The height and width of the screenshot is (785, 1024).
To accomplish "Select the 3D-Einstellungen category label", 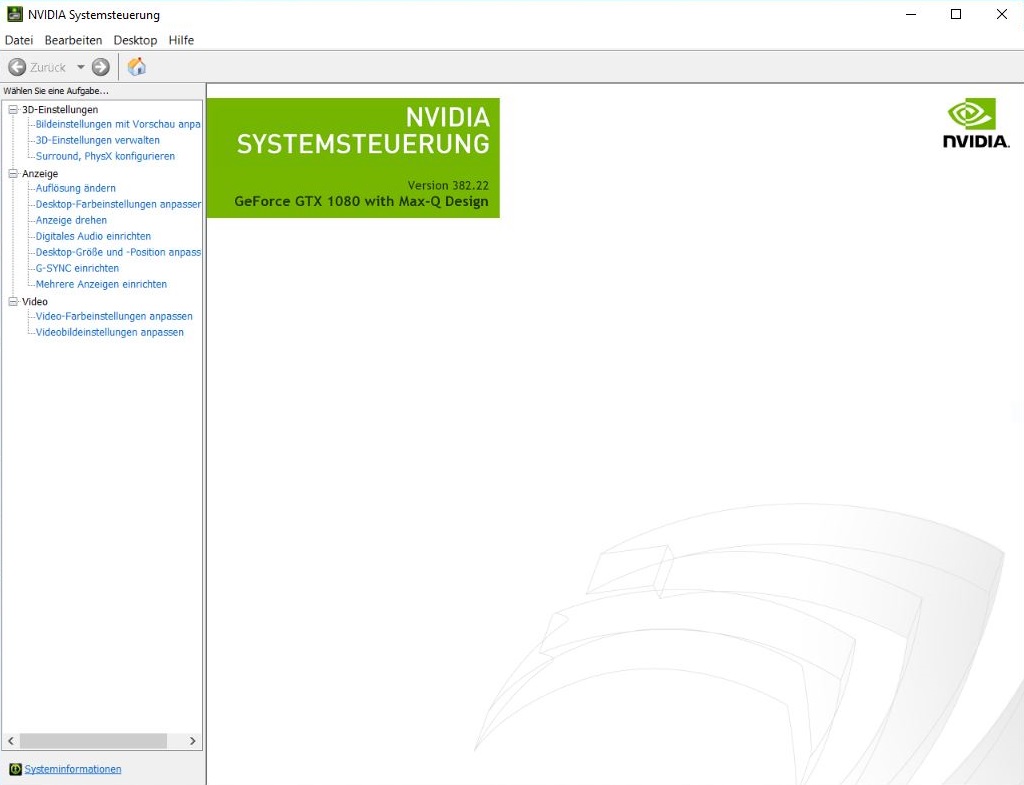I will pyautogui.click(x=60, y=110).
